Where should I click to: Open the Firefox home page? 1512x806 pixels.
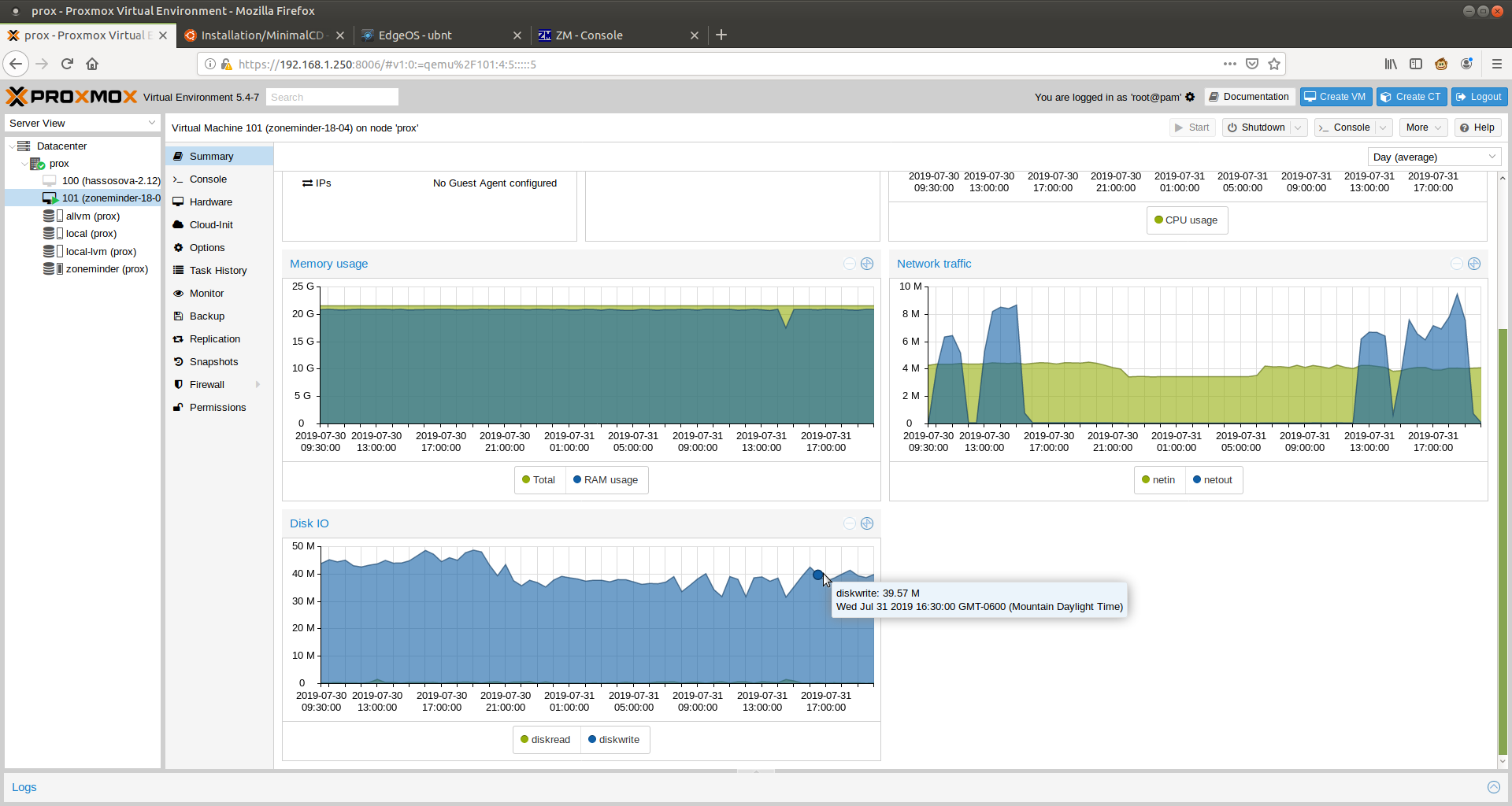point(92,64)
